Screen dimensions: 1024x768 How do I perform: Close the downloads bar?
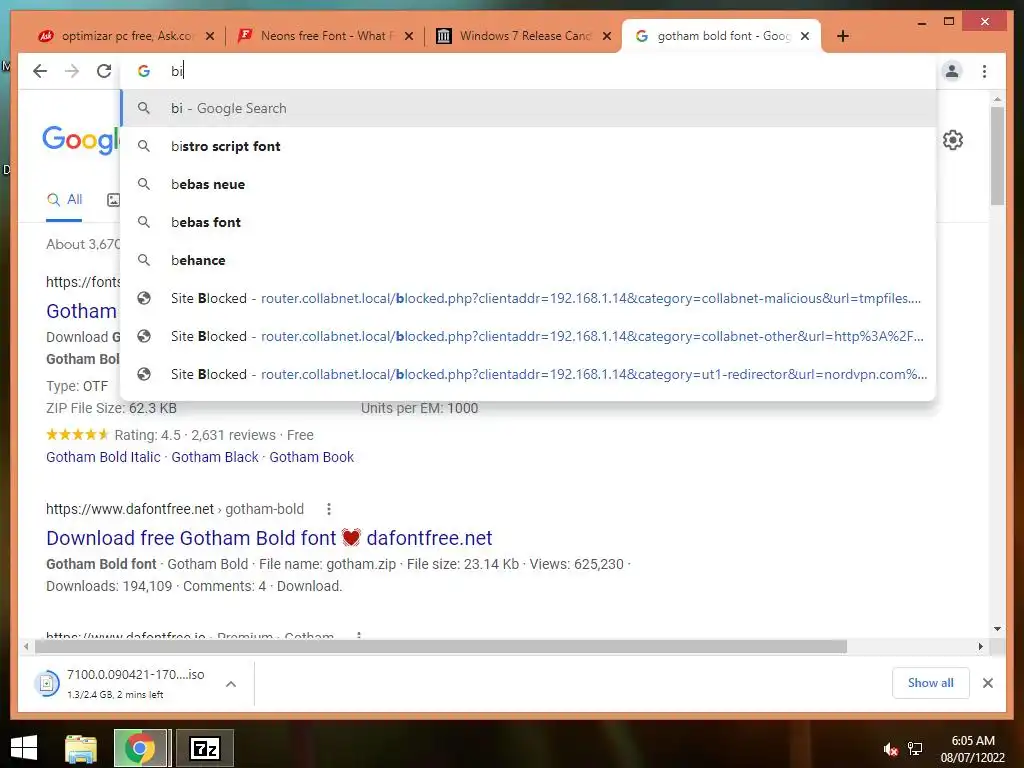[987, 683]
